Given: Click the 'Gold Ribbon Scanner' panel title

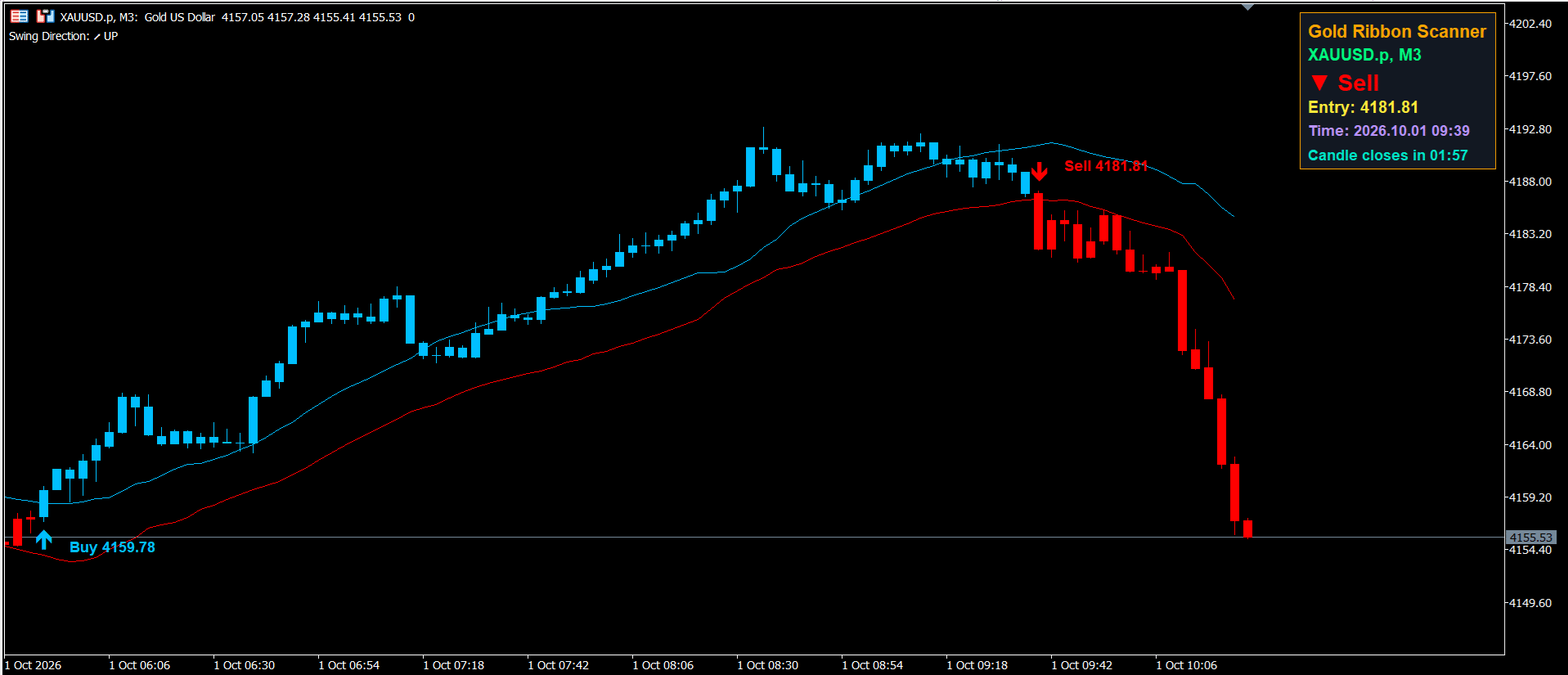Looking at the screenshot, I should point(1397,31).
